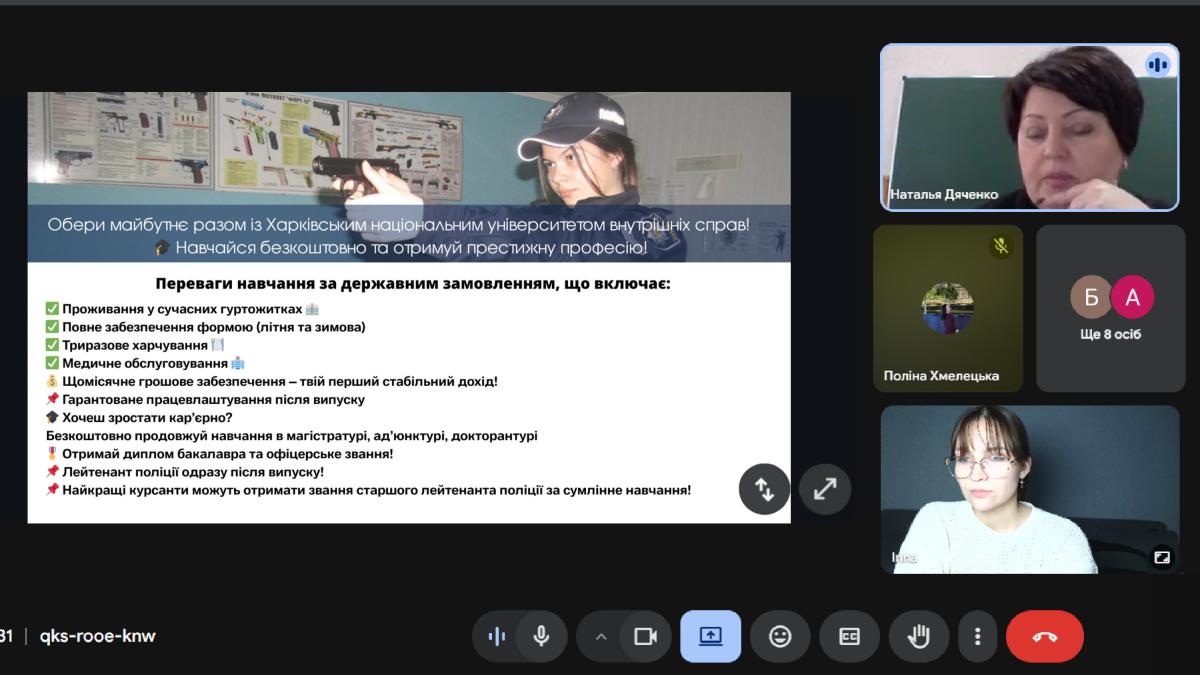Select Поліна Хмелецька participant tile
The image size is (1200, 675).
point(948,308)
